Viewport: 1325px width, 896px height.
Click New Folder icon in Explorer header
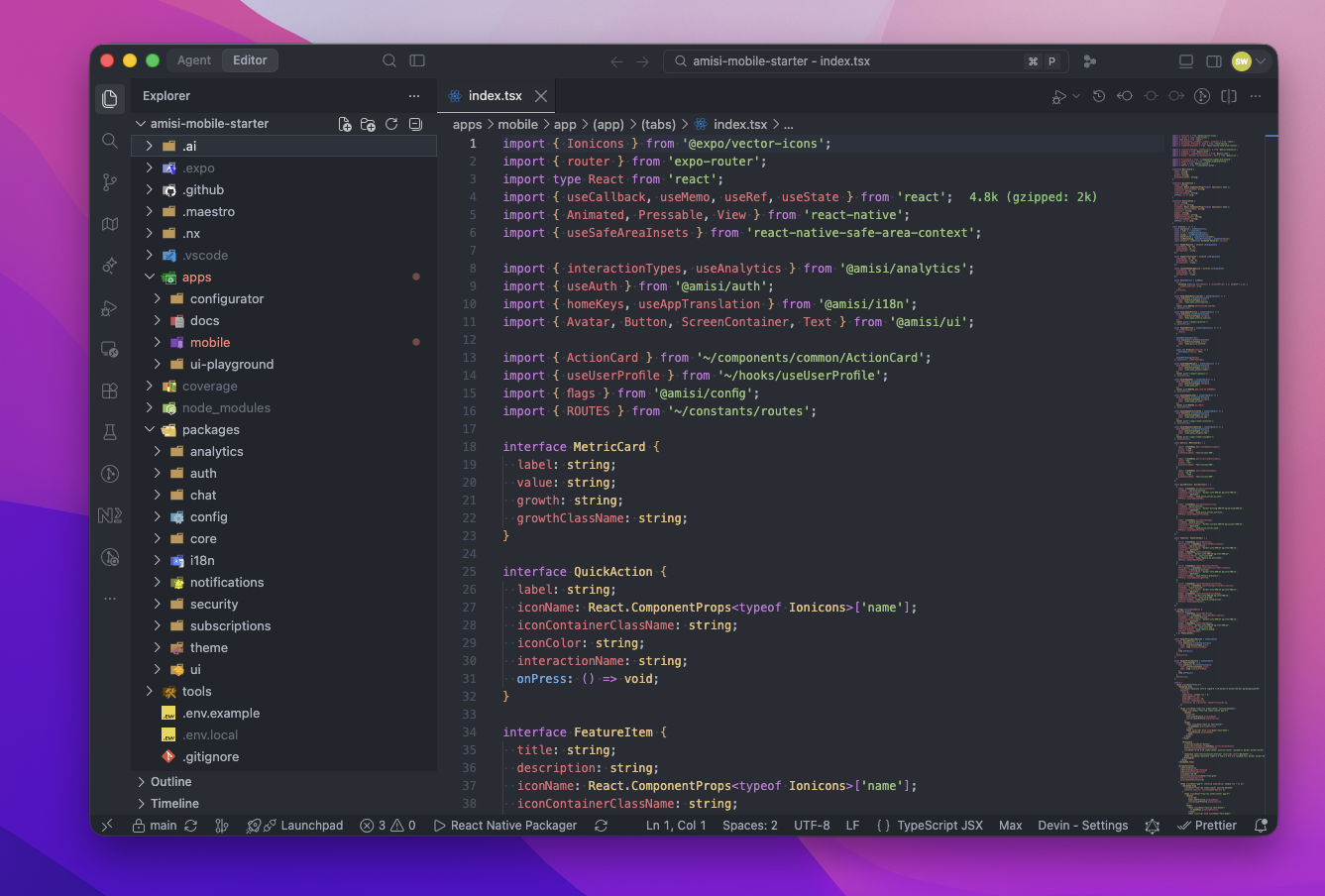[x=368, y=124]
